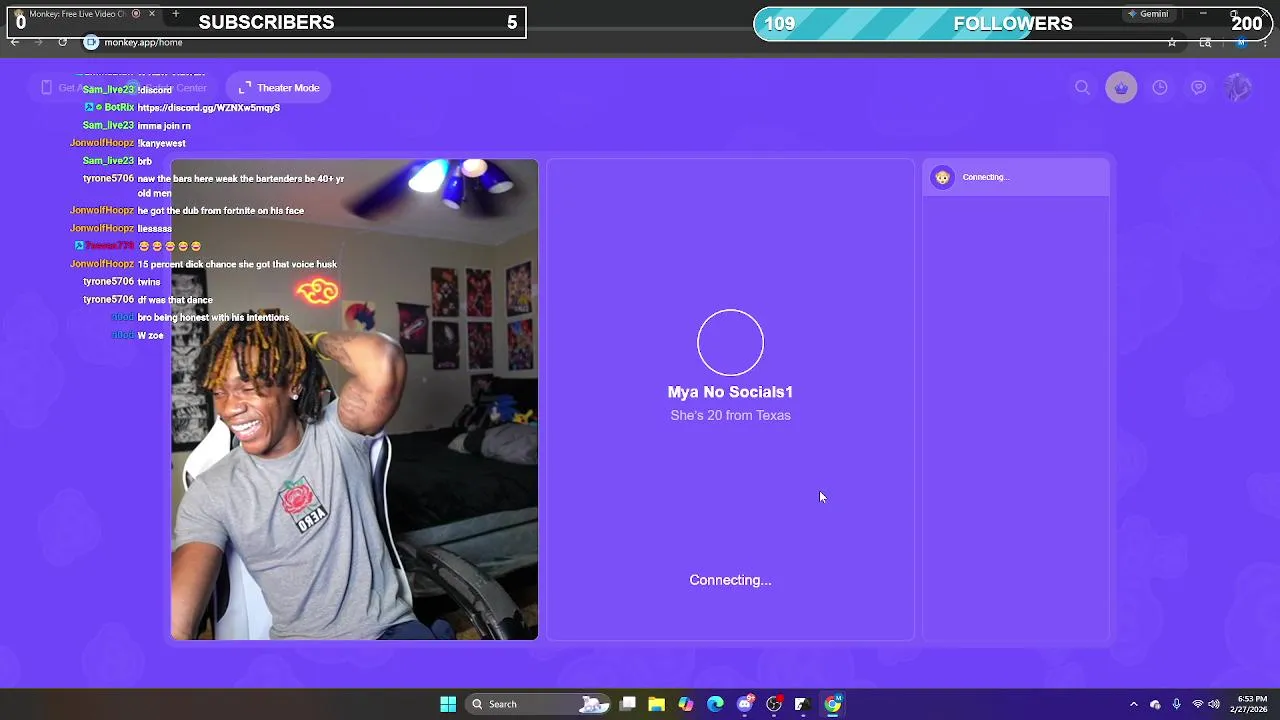The width and height of the screenshot is (1280, 720).
Task: Open Chrome from taskbar
Action: (833, 704)
